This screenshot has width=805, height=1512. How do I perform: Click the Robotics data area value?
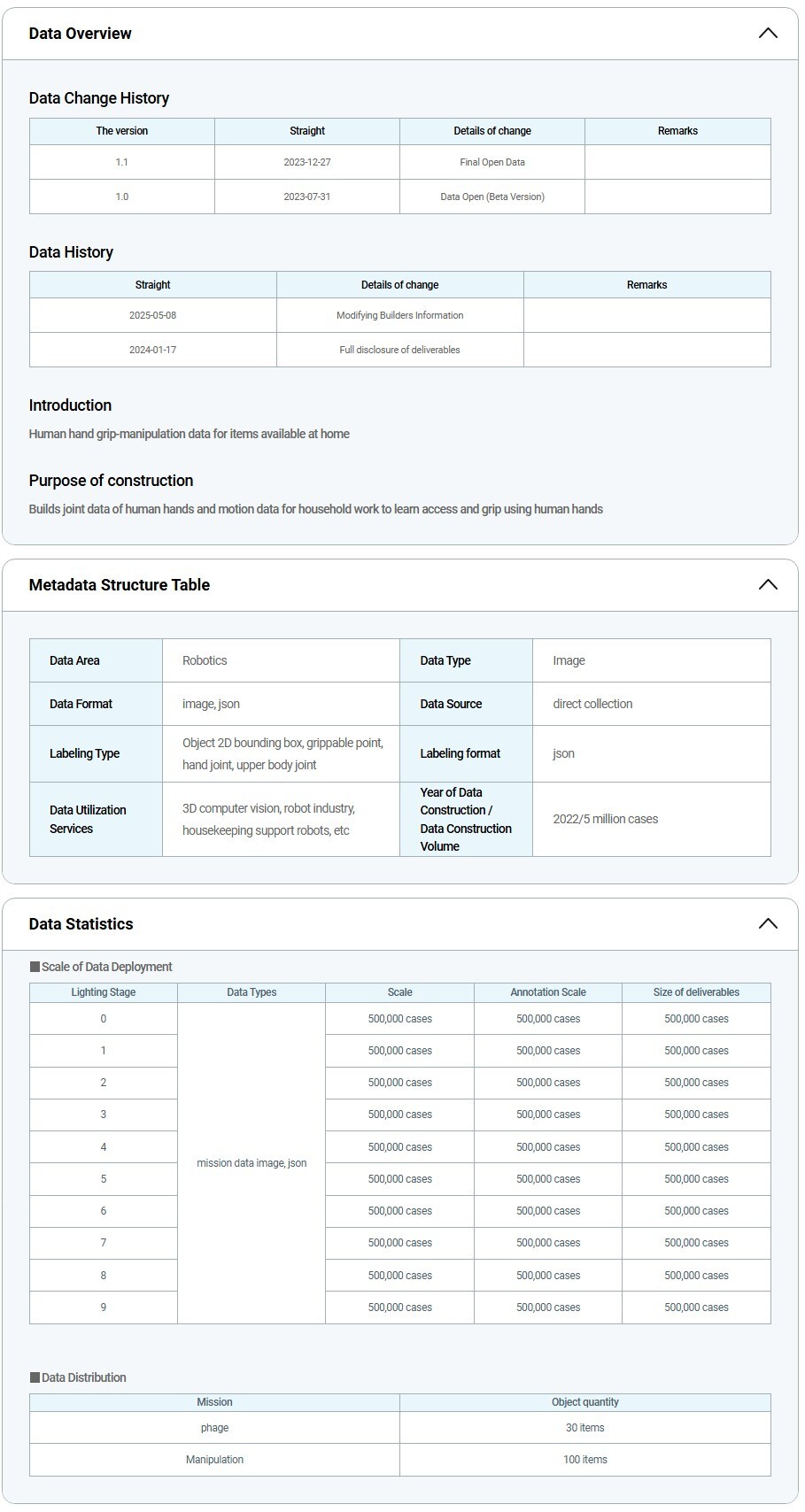click(x=205, y=661)
